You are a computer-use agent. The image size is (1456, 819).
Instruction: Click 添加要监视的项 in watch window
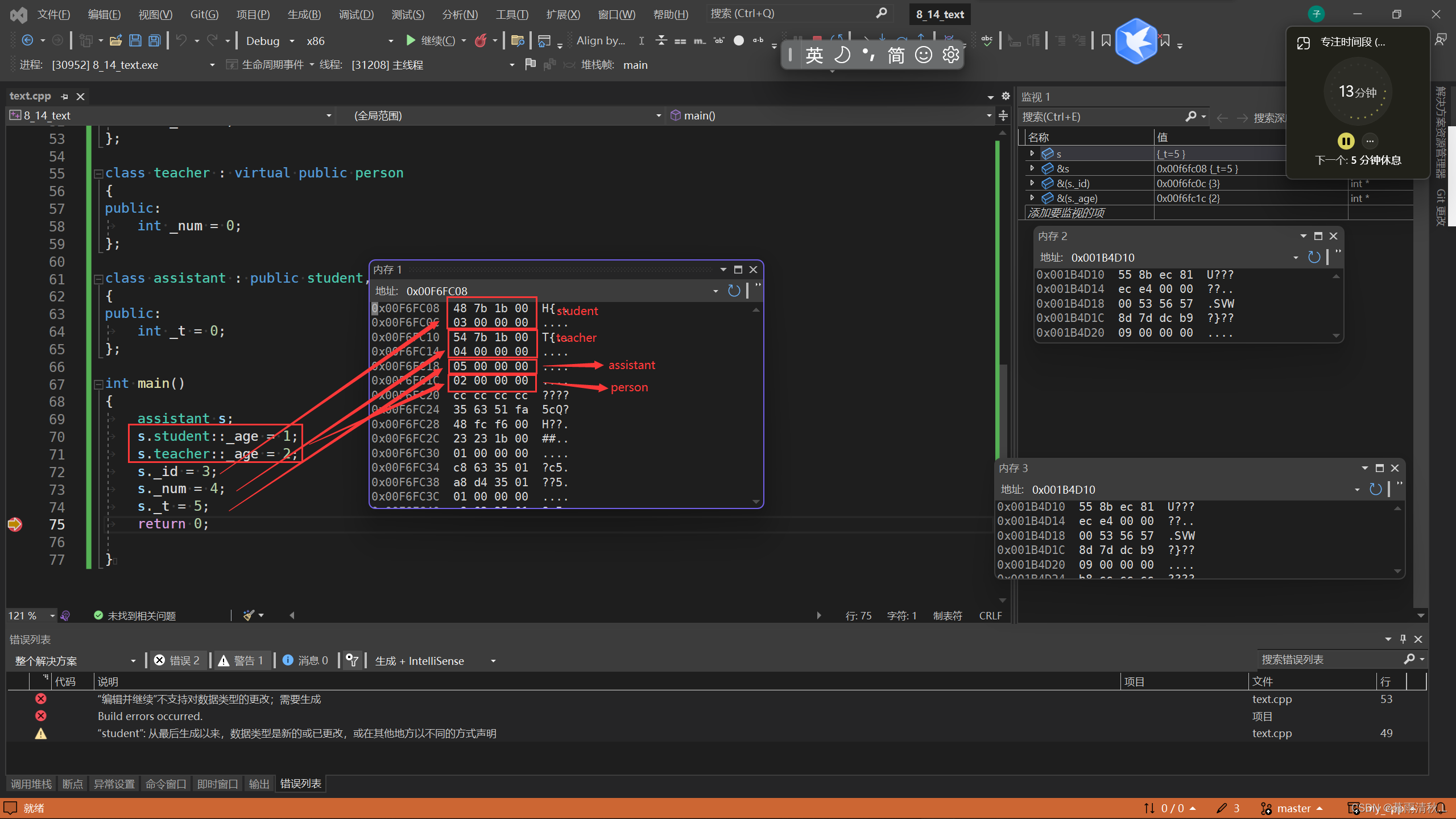[1066, 213]
